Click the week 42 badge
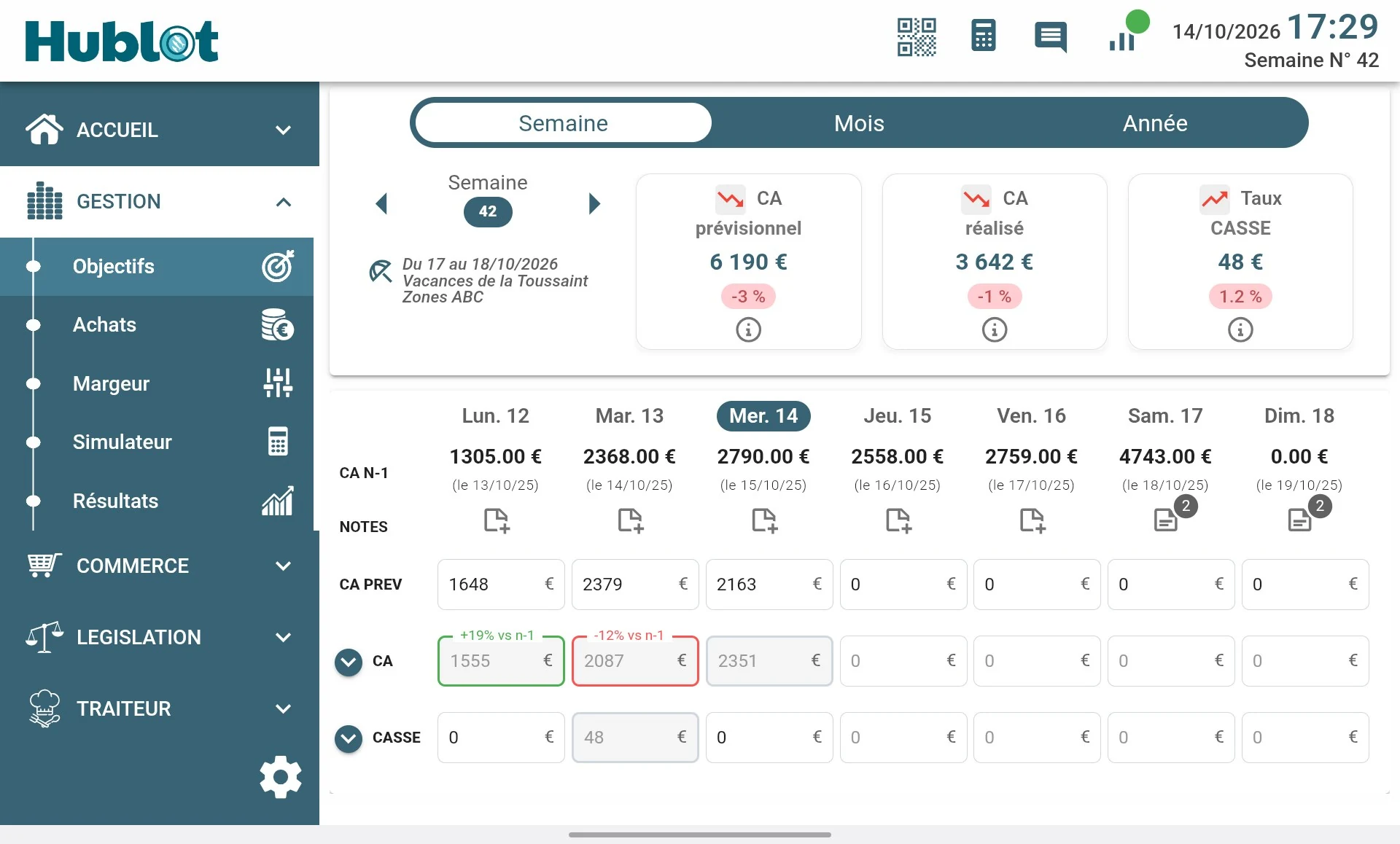 [488, 212]
